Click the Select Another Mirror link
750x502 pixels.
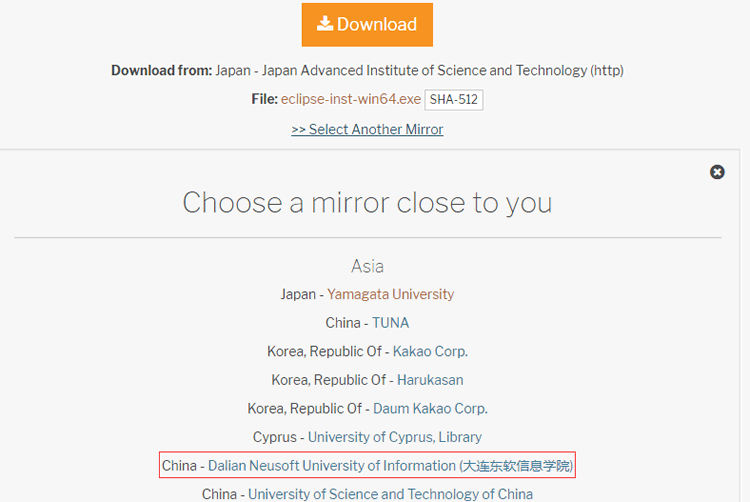pyautogui.click(x=367, y=129)
